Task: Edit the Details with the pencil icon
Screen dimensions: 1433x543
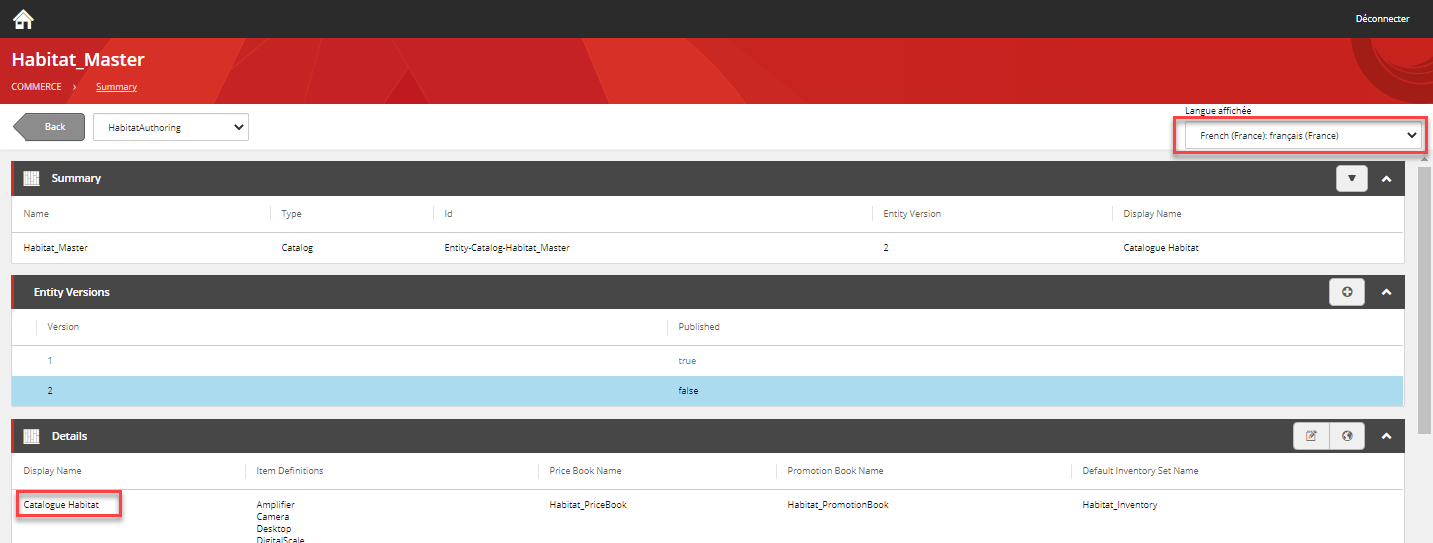Action: [1311, 436]
